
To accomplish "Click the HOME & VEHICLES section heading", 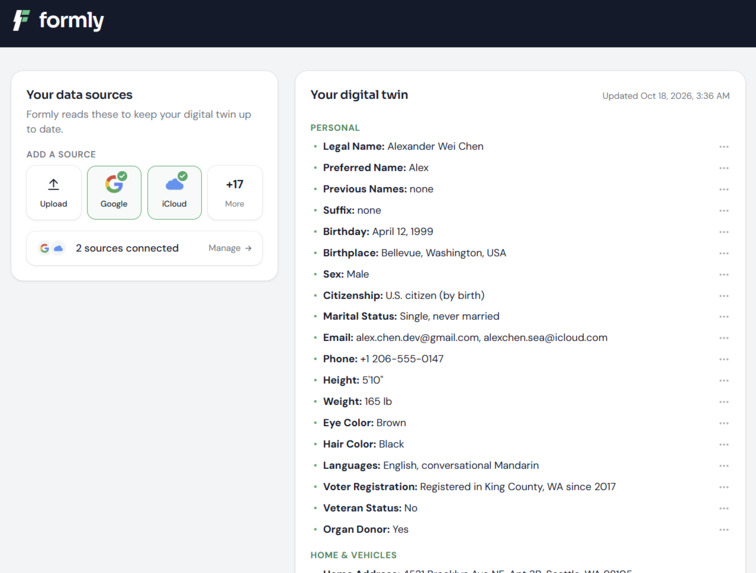I will 353,555.
